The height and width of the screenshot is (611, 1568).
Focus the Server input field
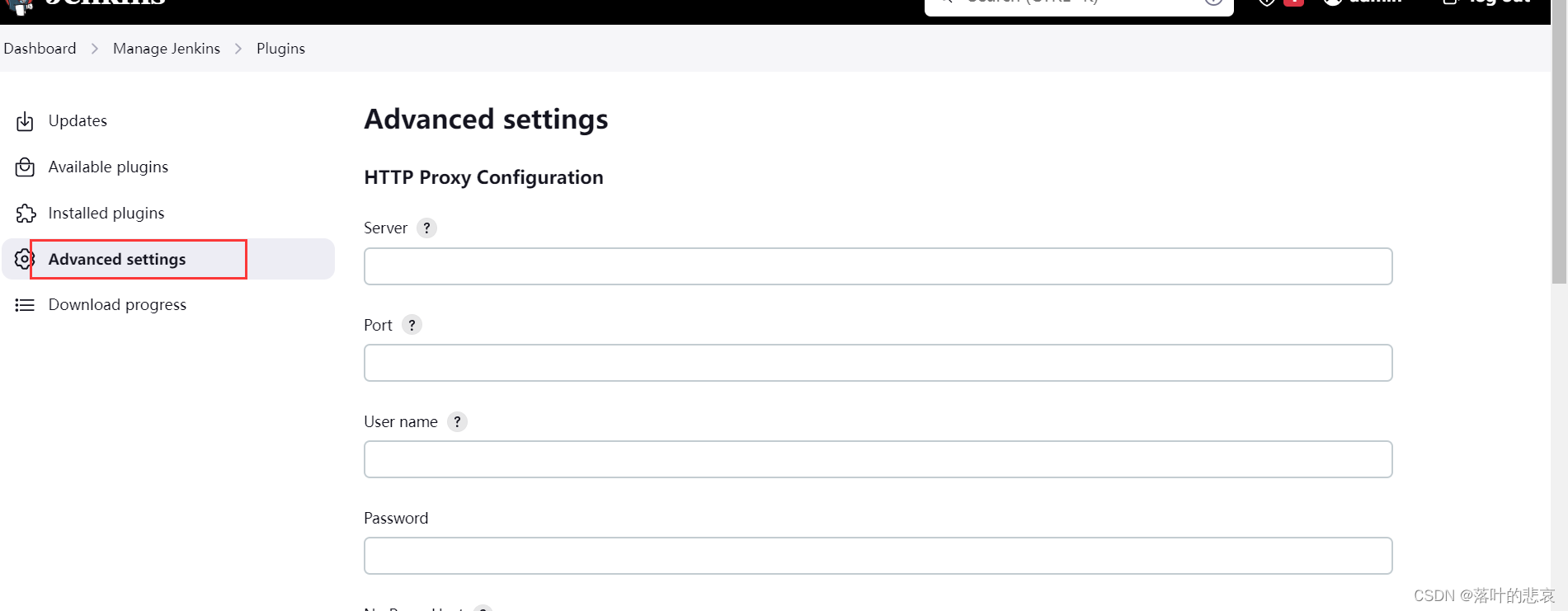(878, 266)
